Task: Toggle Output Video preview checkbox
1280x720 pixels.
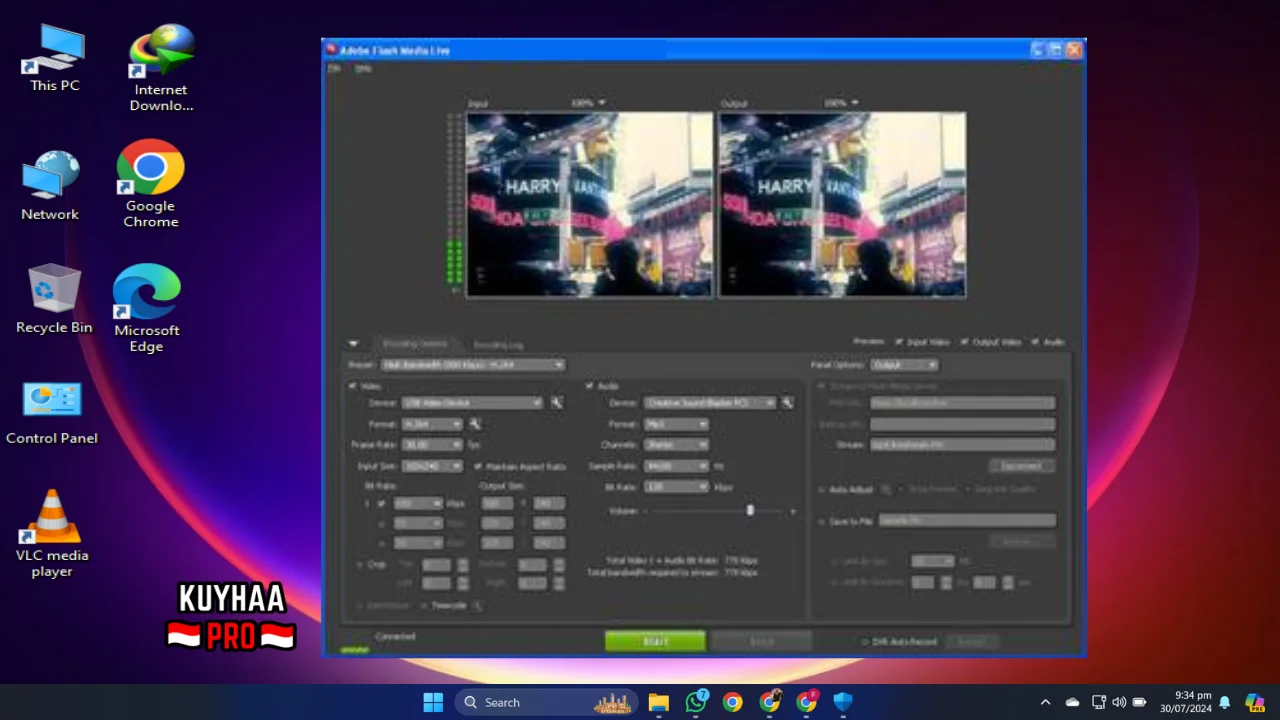Action: pos(964,342)
